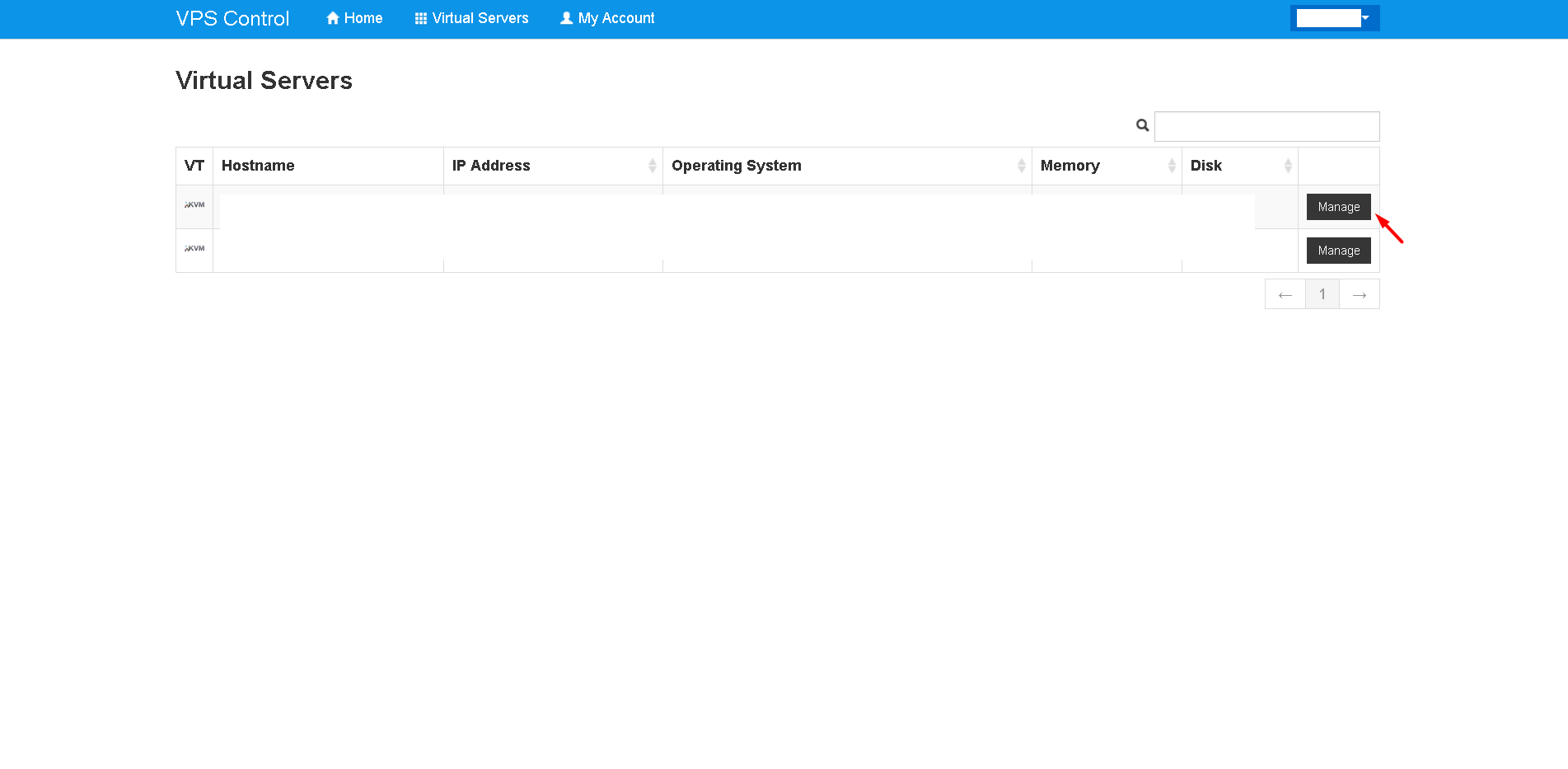
Task: Go to the previous page with left arrow
Action: (x=1285, y=294)
